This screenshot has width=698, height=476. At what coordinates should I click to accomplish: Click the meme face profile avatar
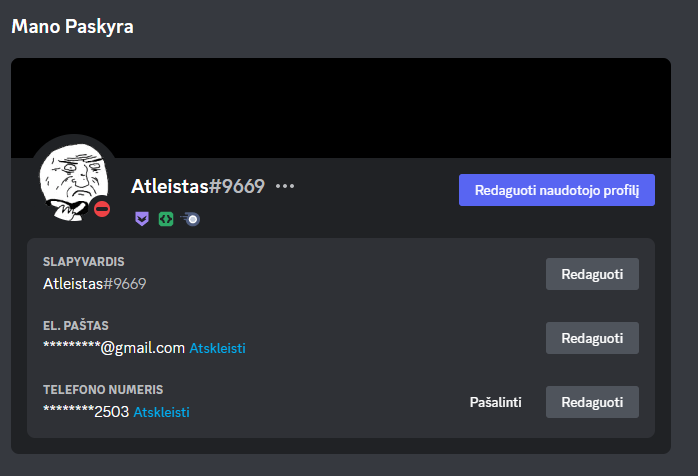(x=74, y=182)
